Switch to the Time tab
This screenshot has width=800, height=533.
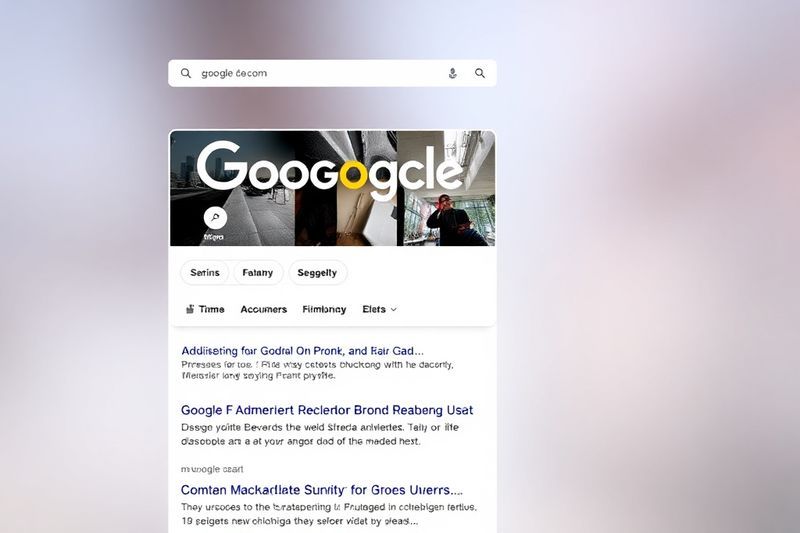click(x=206, y=309)
